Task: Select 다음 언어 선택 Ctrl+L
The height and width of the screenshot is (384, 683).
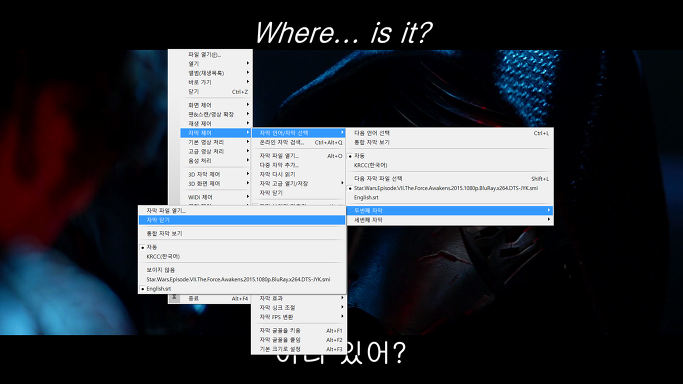Action: 450,133
